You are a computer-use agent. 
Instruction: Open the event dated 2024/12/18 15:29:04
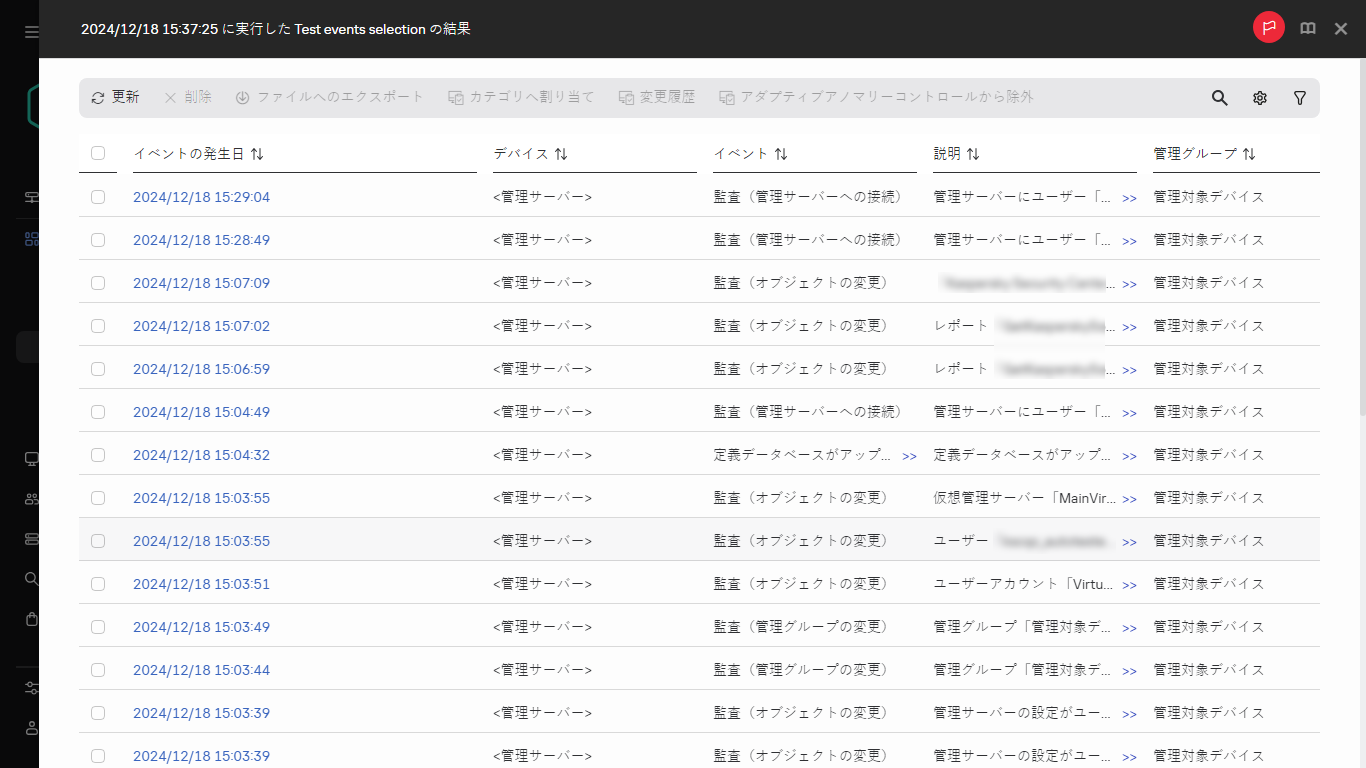pyautogui.click(x=201, y=197)
